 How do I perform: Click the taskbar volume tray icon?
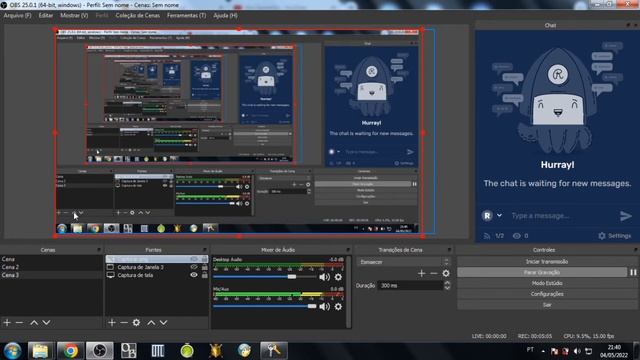point(577,351)
